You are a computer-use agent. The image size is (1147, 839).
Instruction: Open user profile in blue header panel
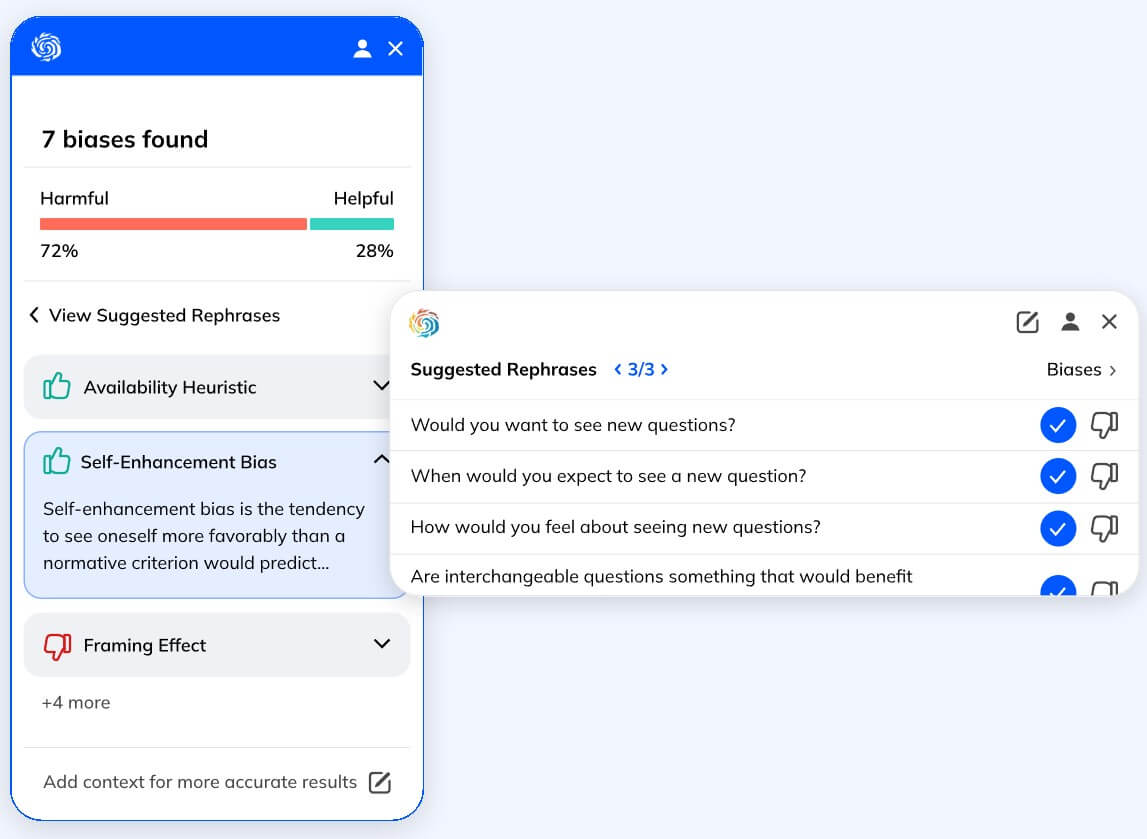tap(362, 48)
